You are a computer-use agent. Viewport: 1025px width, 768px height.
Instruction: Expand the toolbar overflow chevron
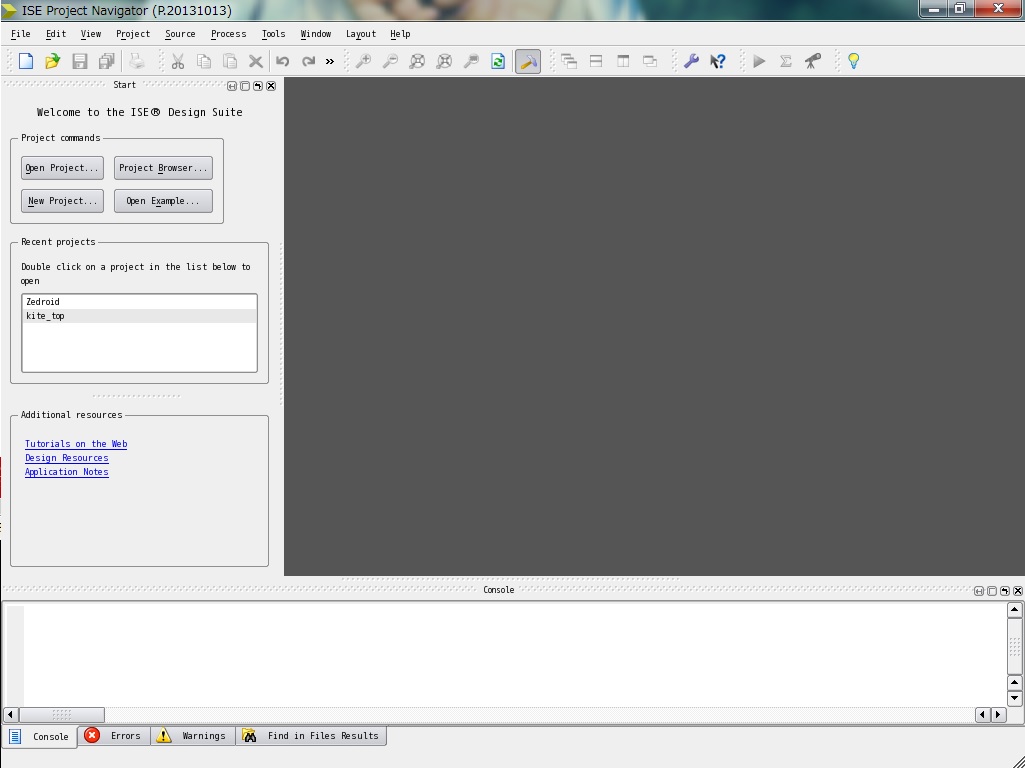[x=329, y=61]
